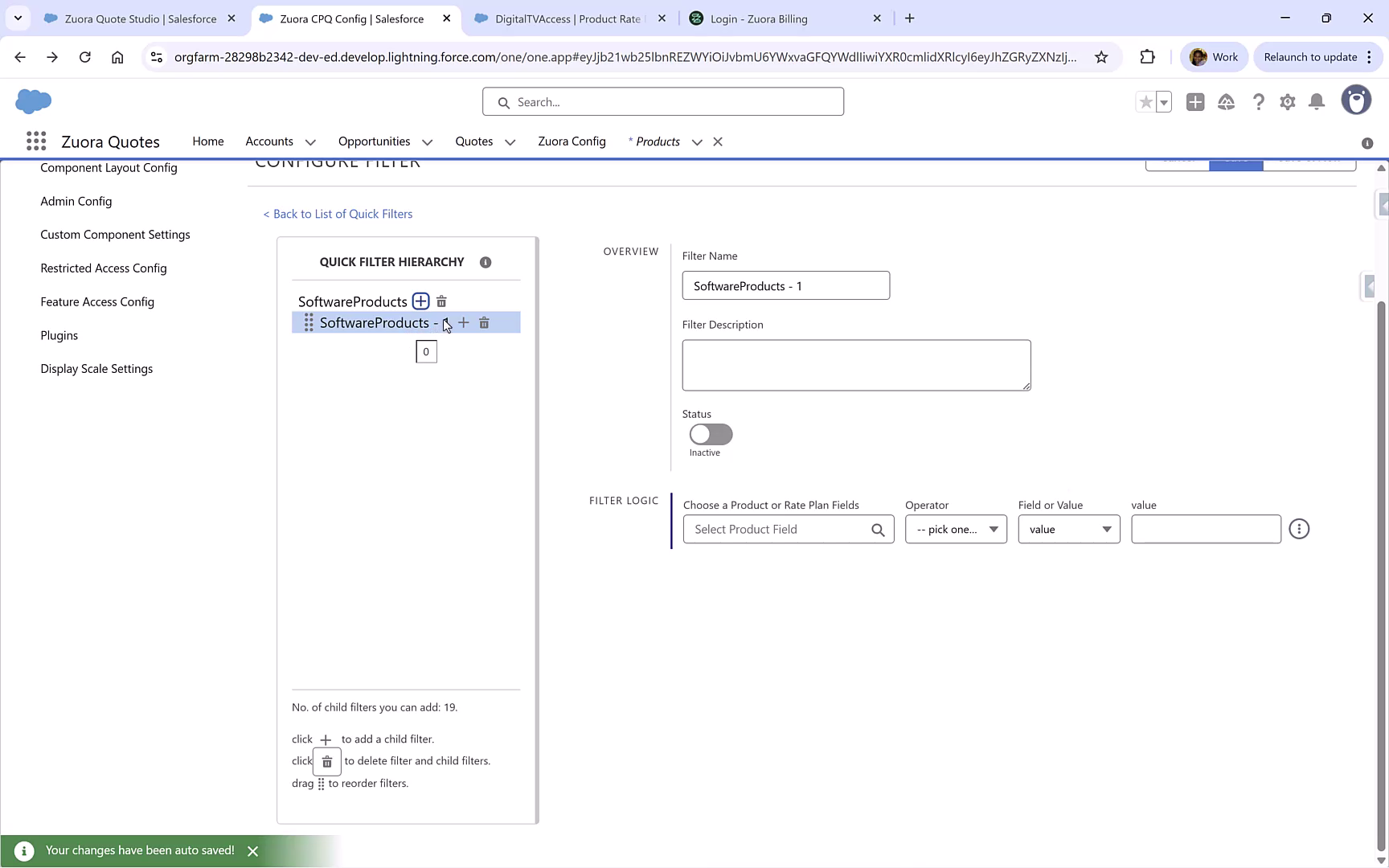Open Salesforce help question mark icon
Viewport: 1389px width, 868px height.
click(1259, 102)
